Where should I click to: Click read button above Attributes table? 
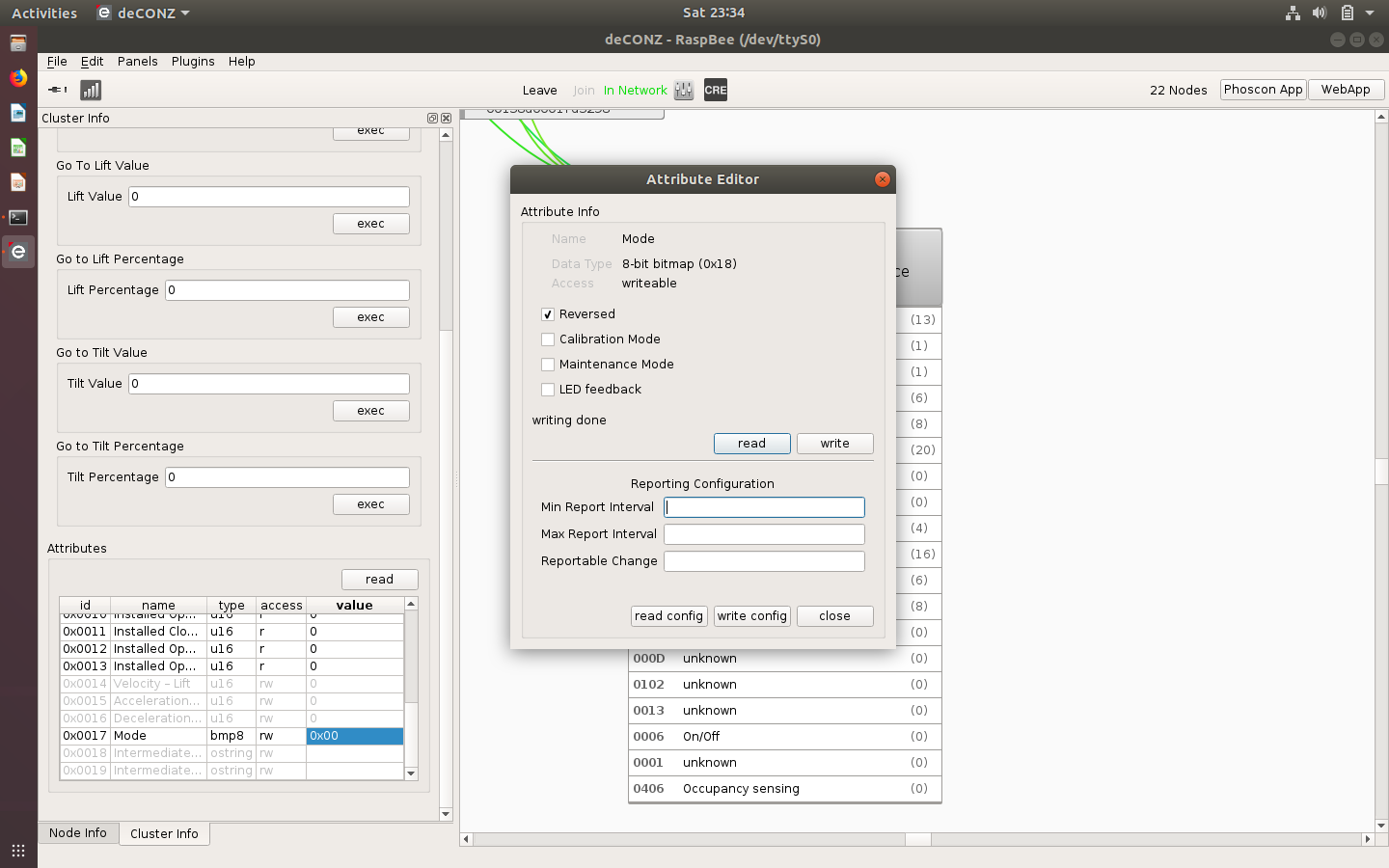379,580
